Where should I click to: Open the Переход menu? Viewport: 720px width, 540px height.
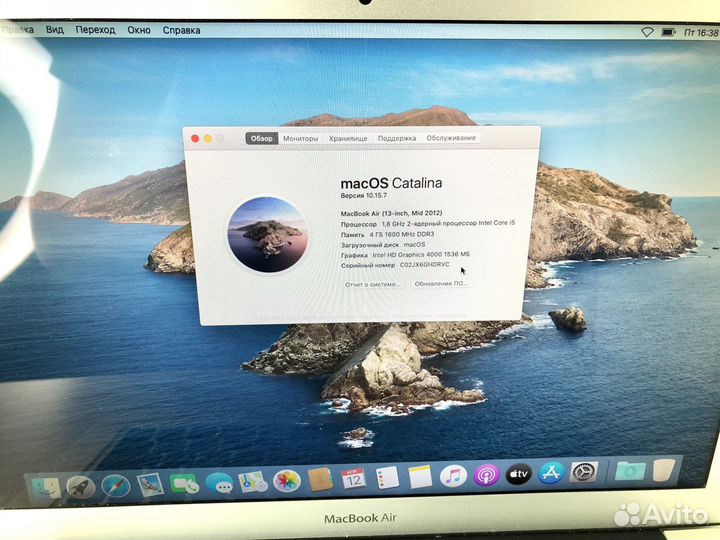pyautogui.click(x=95, y=30)
